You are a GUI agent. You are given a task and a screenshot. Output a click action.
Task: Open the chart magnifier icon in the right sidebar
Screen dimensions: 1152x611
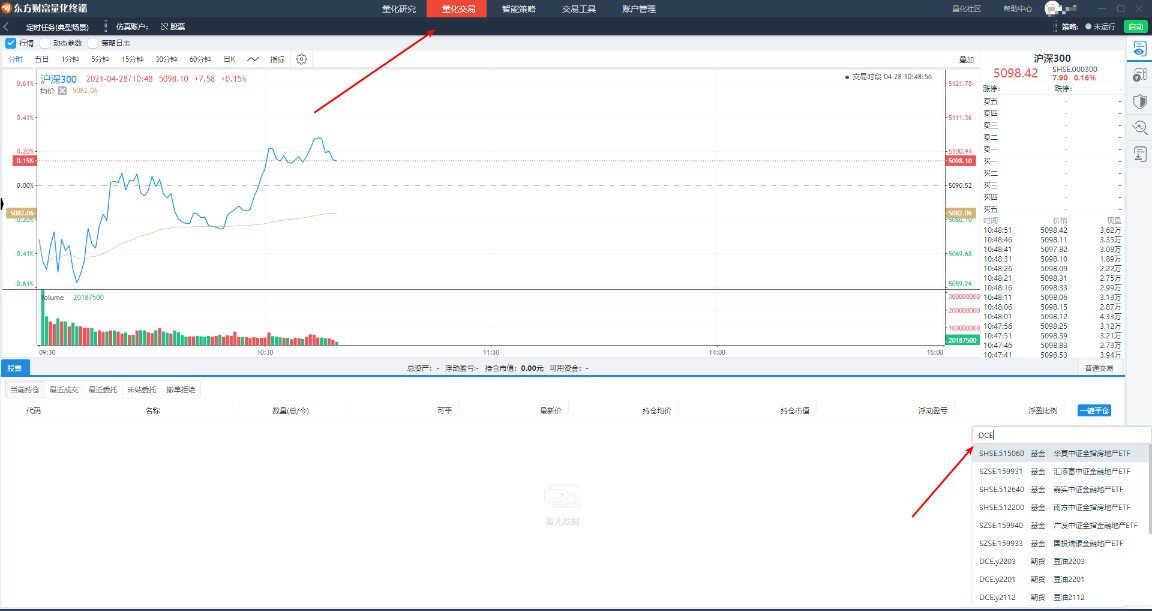pyautogui.click(x=1140, y=127)
